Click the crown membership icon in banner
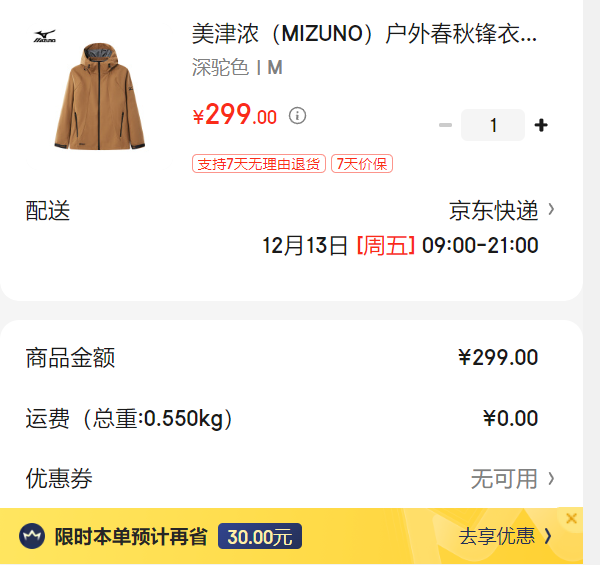The image size is (600, 565). coord(32,536)
